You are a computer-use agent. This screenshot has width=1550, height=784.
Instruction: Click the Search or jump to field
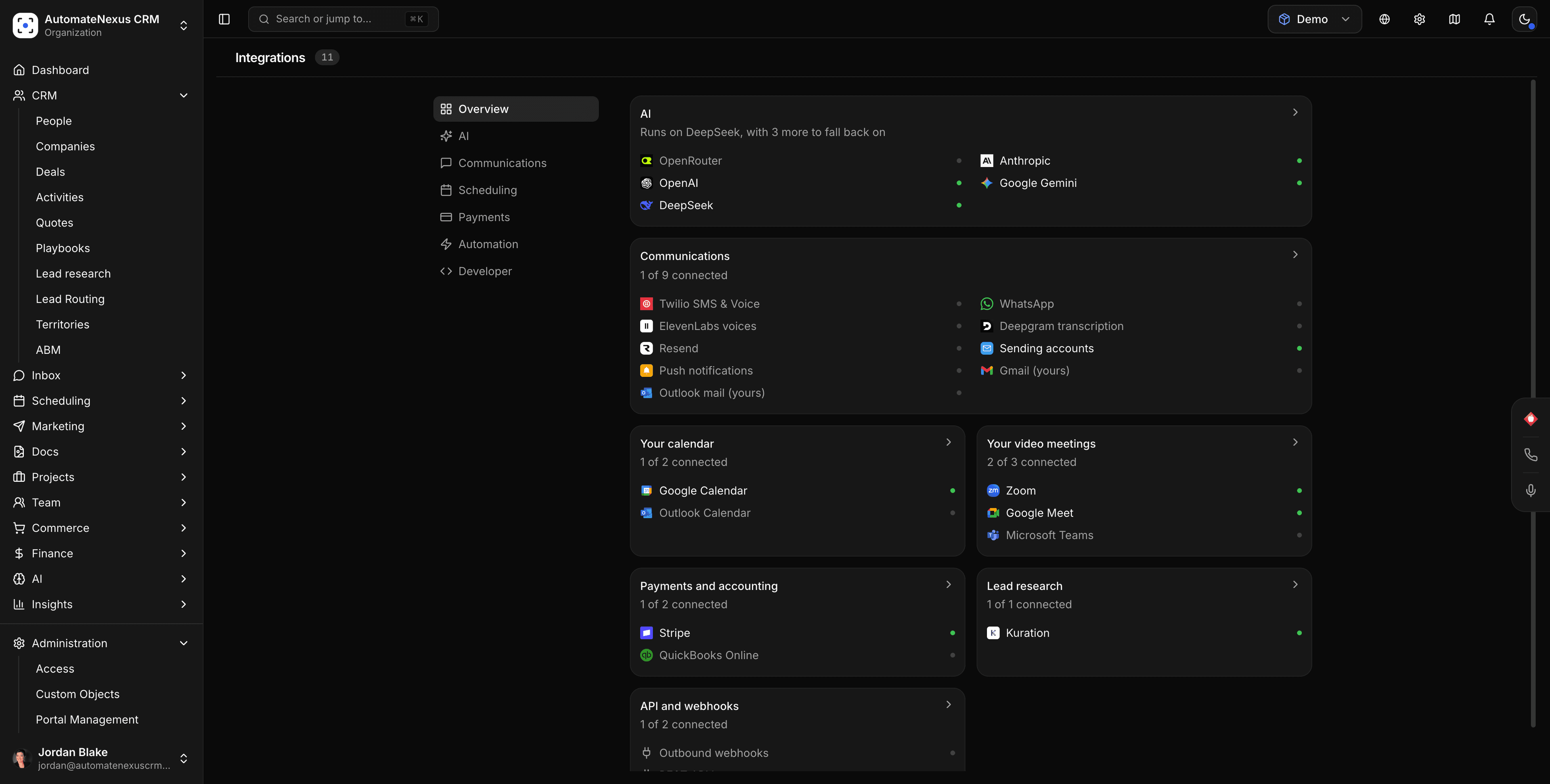point(343,19)
